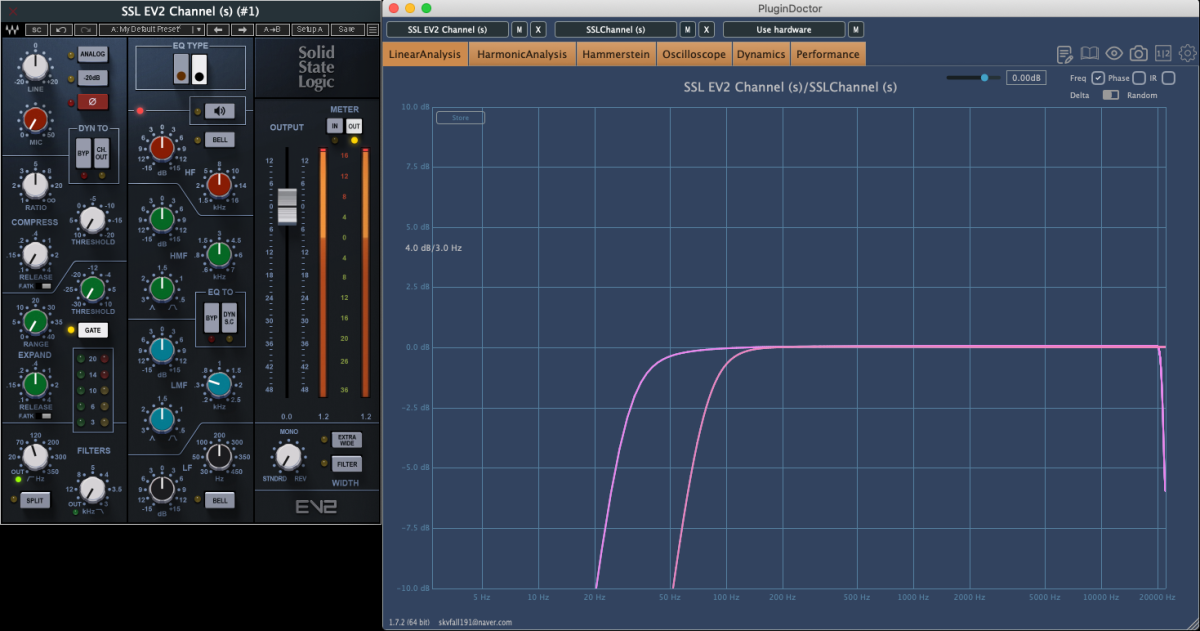This screenshot has width=1200, height=631.
Task: Switch to the Dynamics tab
Action: point(762,54)
